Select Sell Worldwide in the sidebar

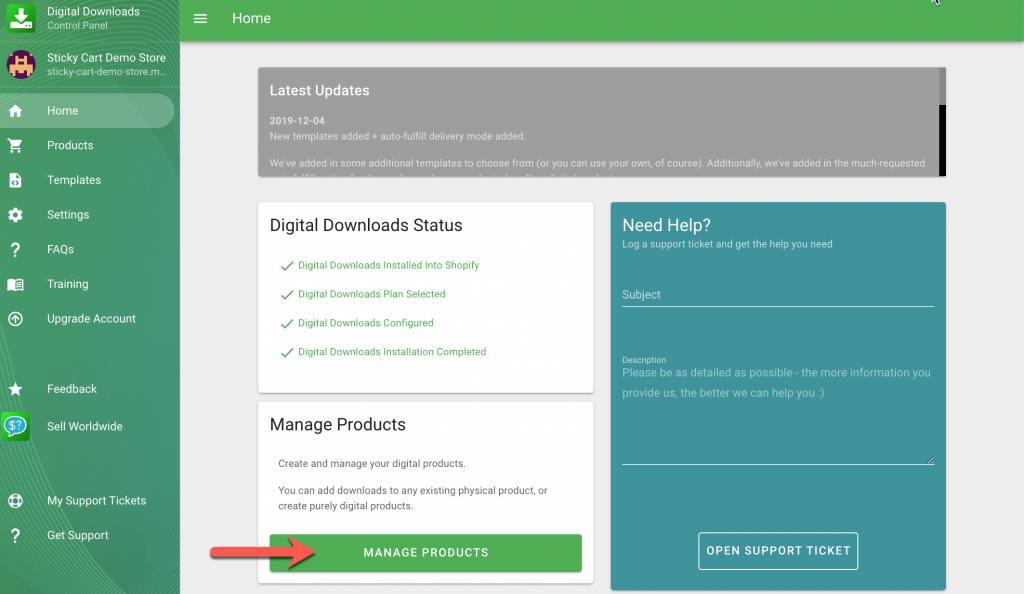tap(89, 427)
